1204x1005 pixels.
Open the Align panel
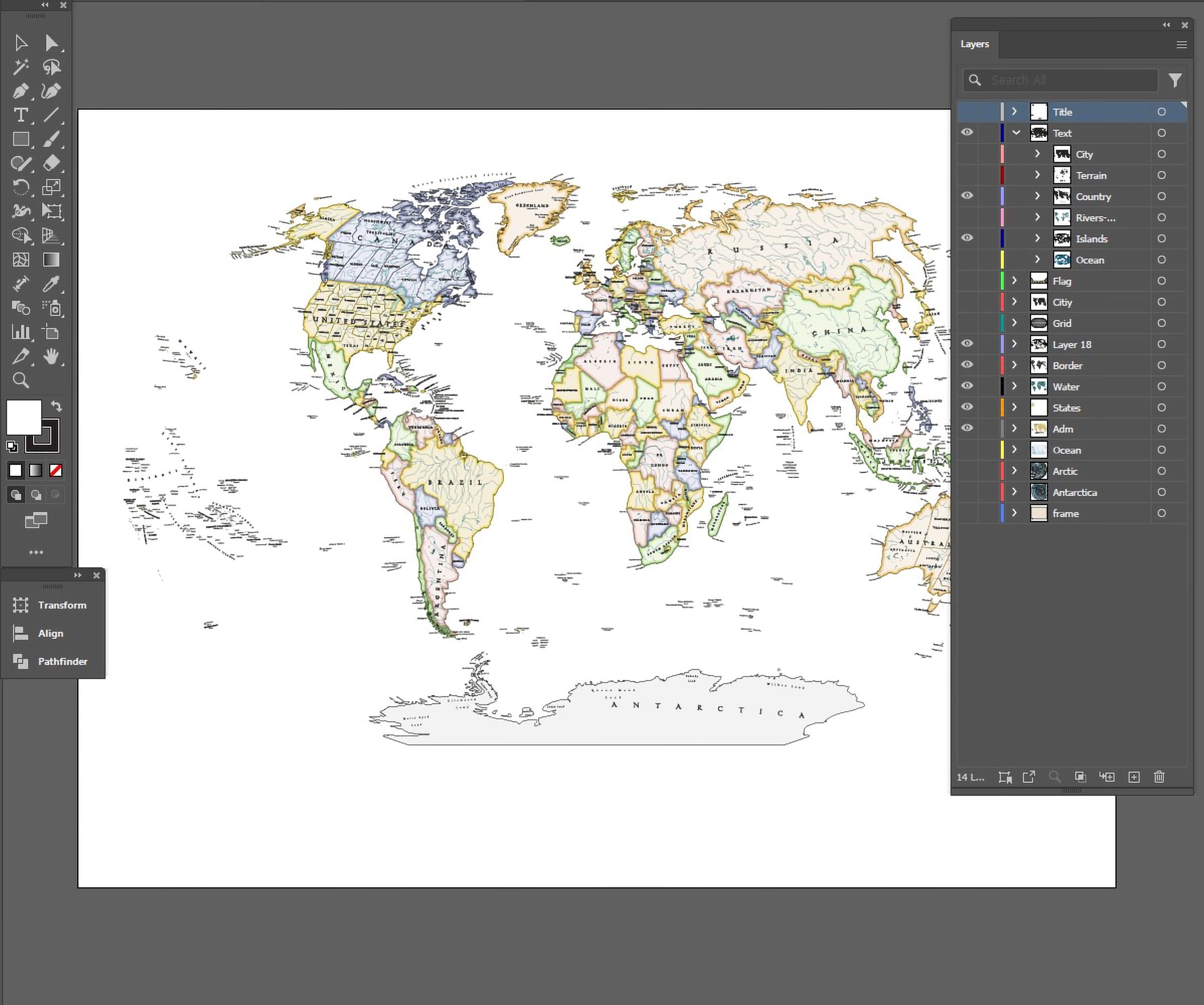point(38,634)
